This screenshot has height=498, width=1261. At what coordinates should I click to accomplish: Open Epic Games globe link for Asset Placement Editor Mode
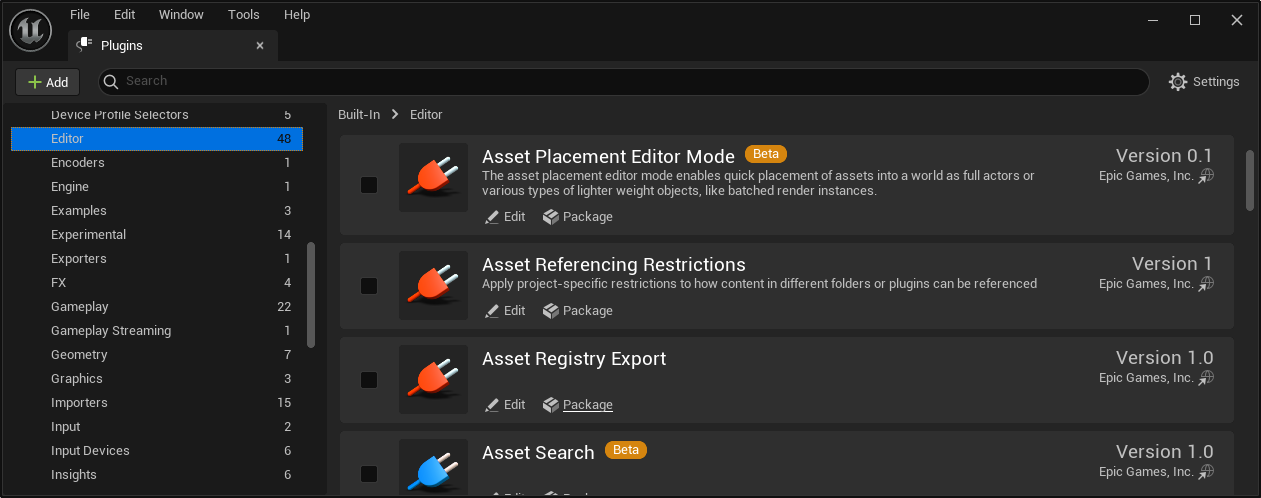click(x=1207, y=176)
